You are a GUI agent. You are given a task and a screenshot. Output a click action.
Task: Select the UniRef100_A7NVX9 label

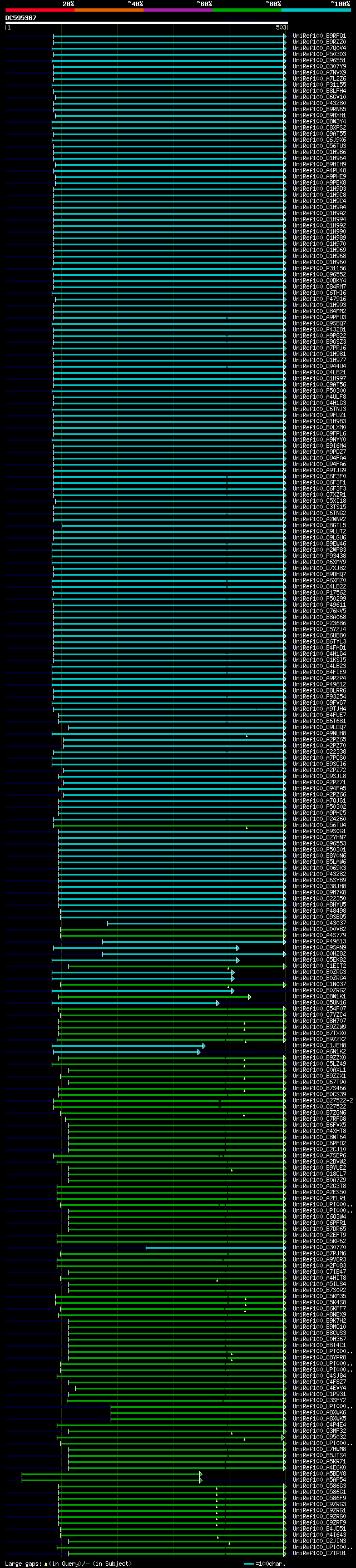point(319,72)
